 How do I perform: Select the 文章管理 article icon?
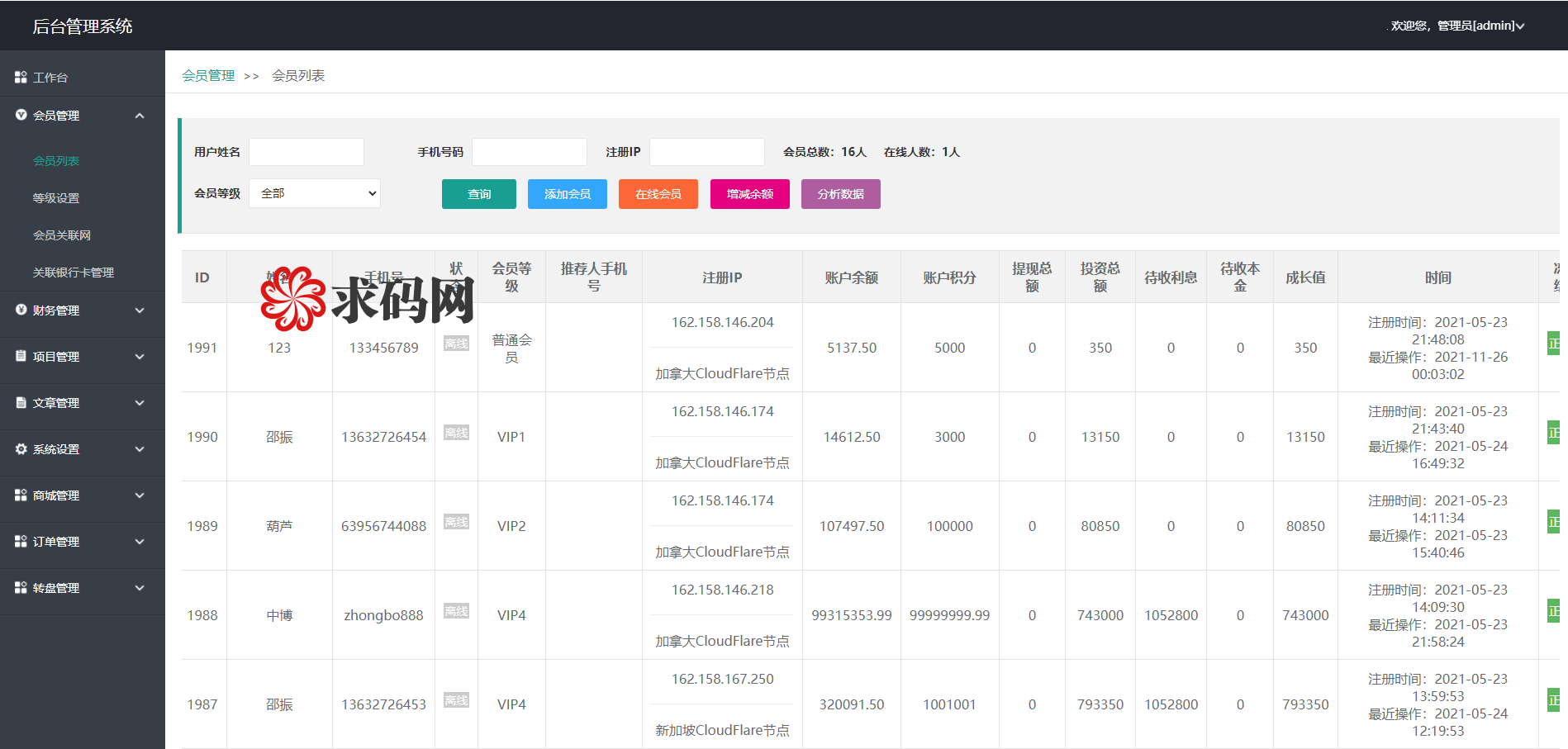click(x=20, y=403)
